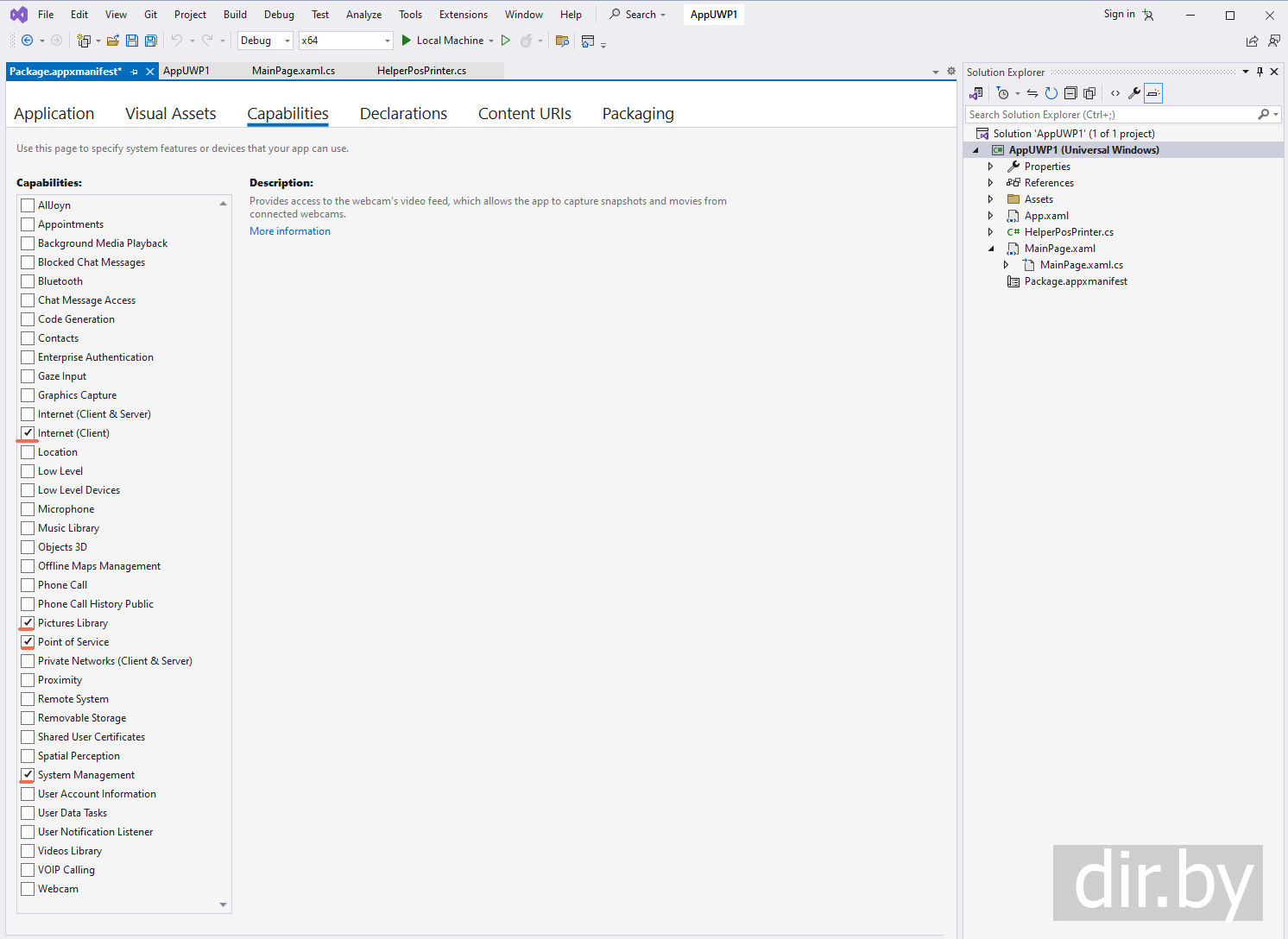Click the Save All toolbar icon
The width and height of the screenshot is (1288, 939).
point(151,41)
